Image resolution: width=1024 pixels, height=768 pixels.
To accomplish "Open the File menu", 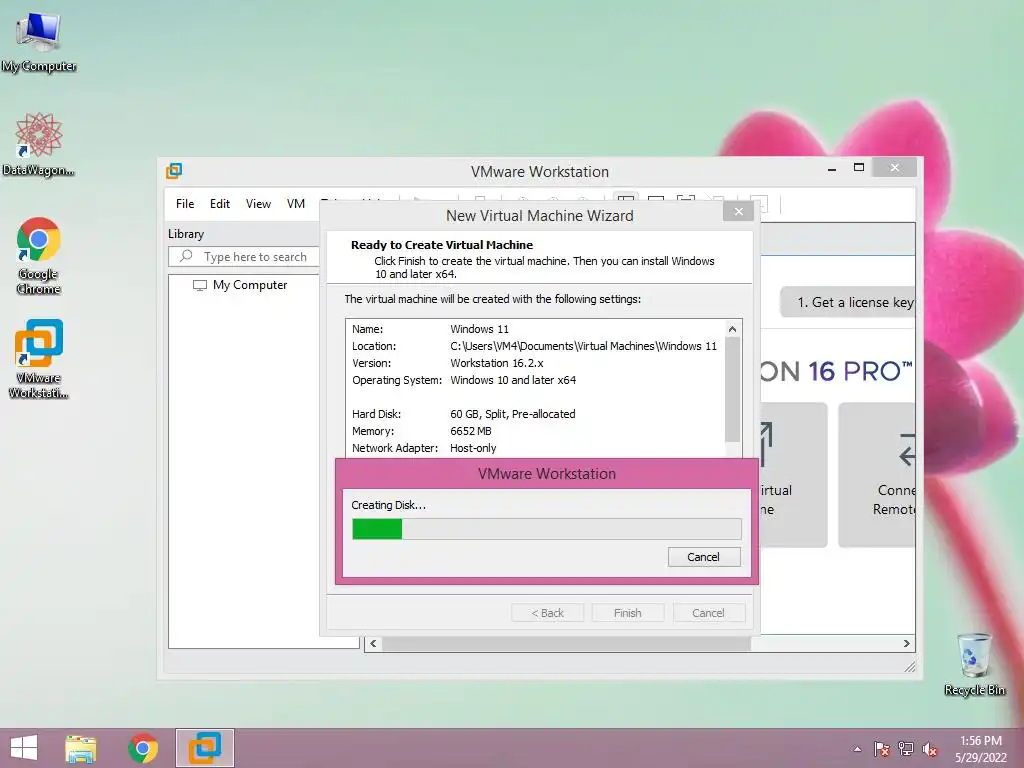I will [x=185, y=204].
